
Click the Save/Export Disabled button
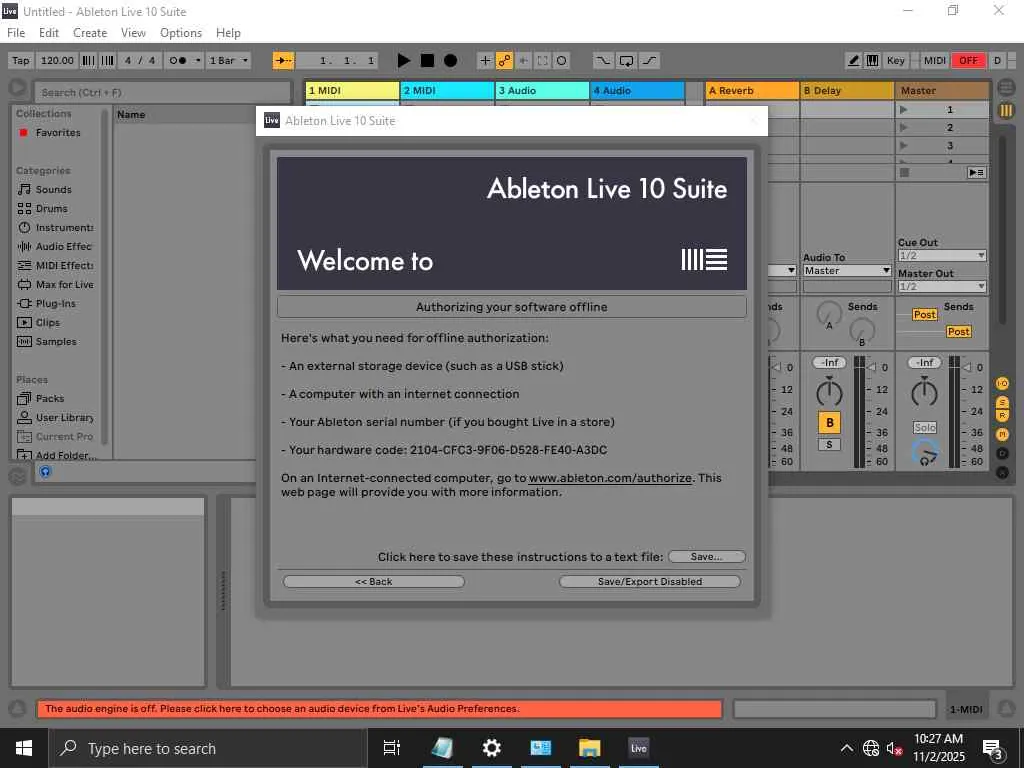pyautogui.click(x=650, y=581)
